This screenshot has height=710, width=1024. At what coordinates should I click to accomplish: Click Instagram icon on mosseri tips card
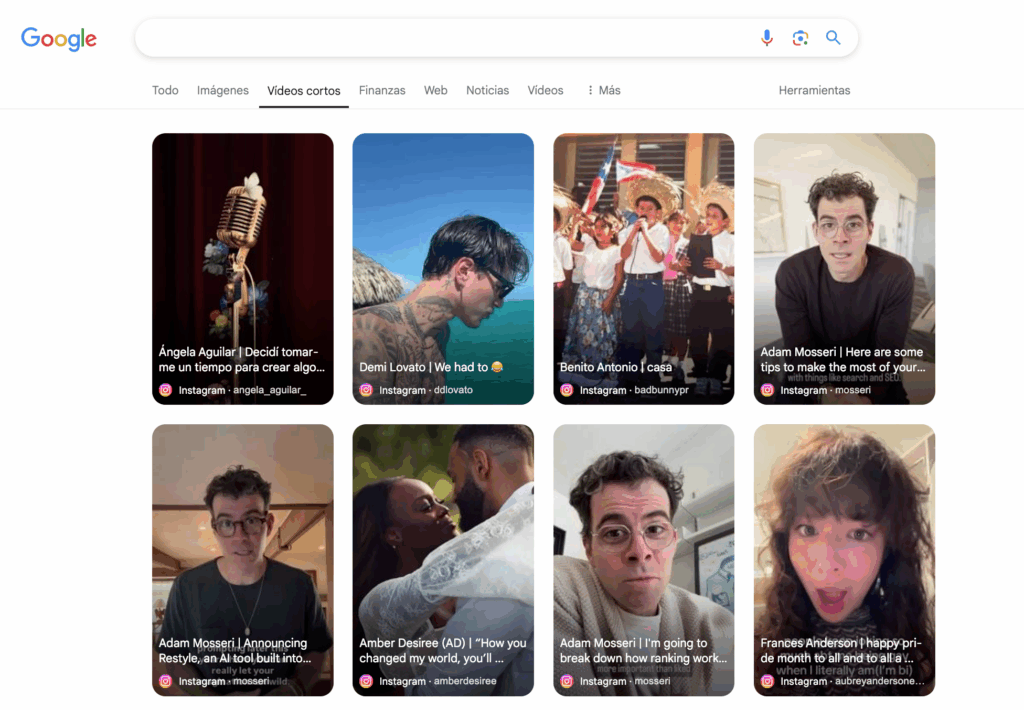pos(767,390)
